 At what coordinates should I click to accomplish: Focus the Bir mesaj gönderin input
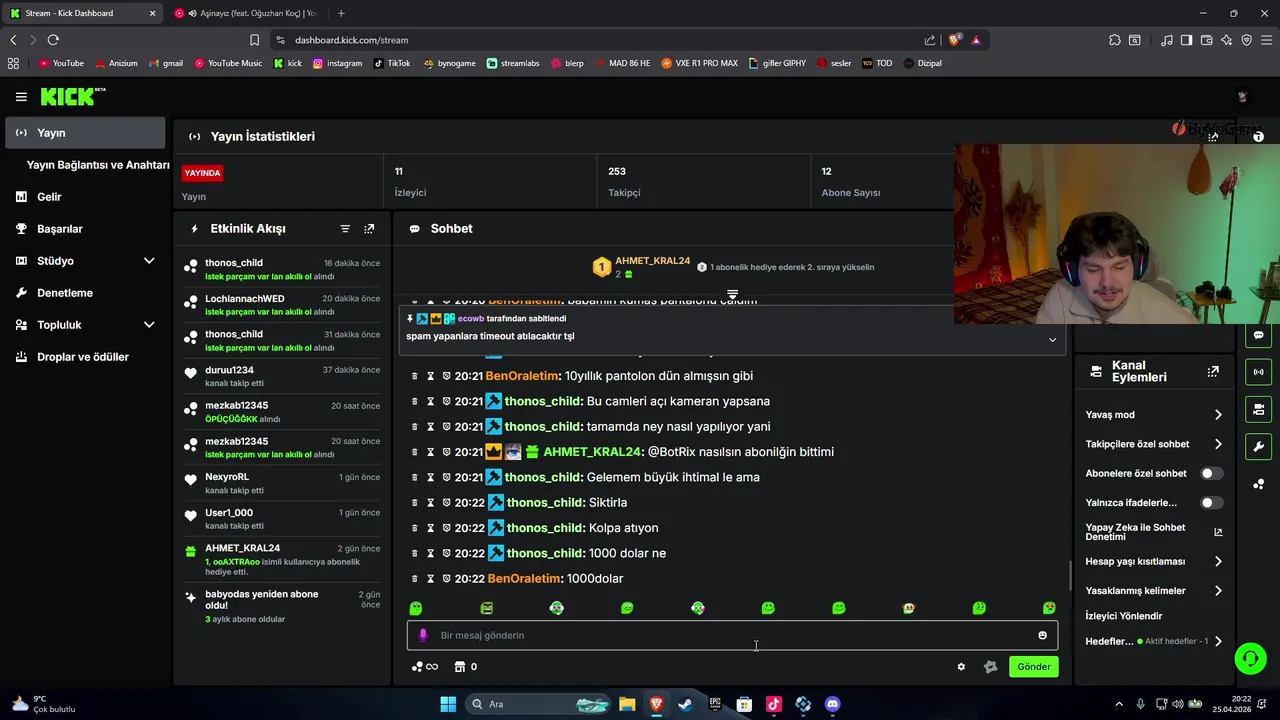coord(732,635)
